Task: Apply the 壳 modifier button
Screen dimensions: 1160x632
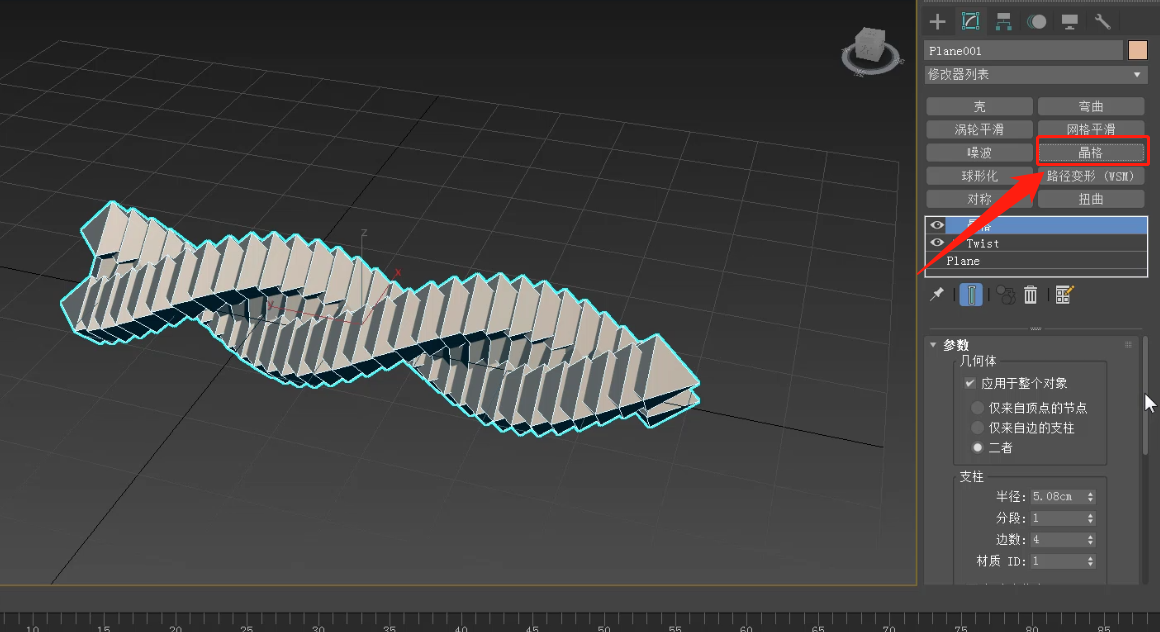Action: pyautogui.click(x=979, y=107)
